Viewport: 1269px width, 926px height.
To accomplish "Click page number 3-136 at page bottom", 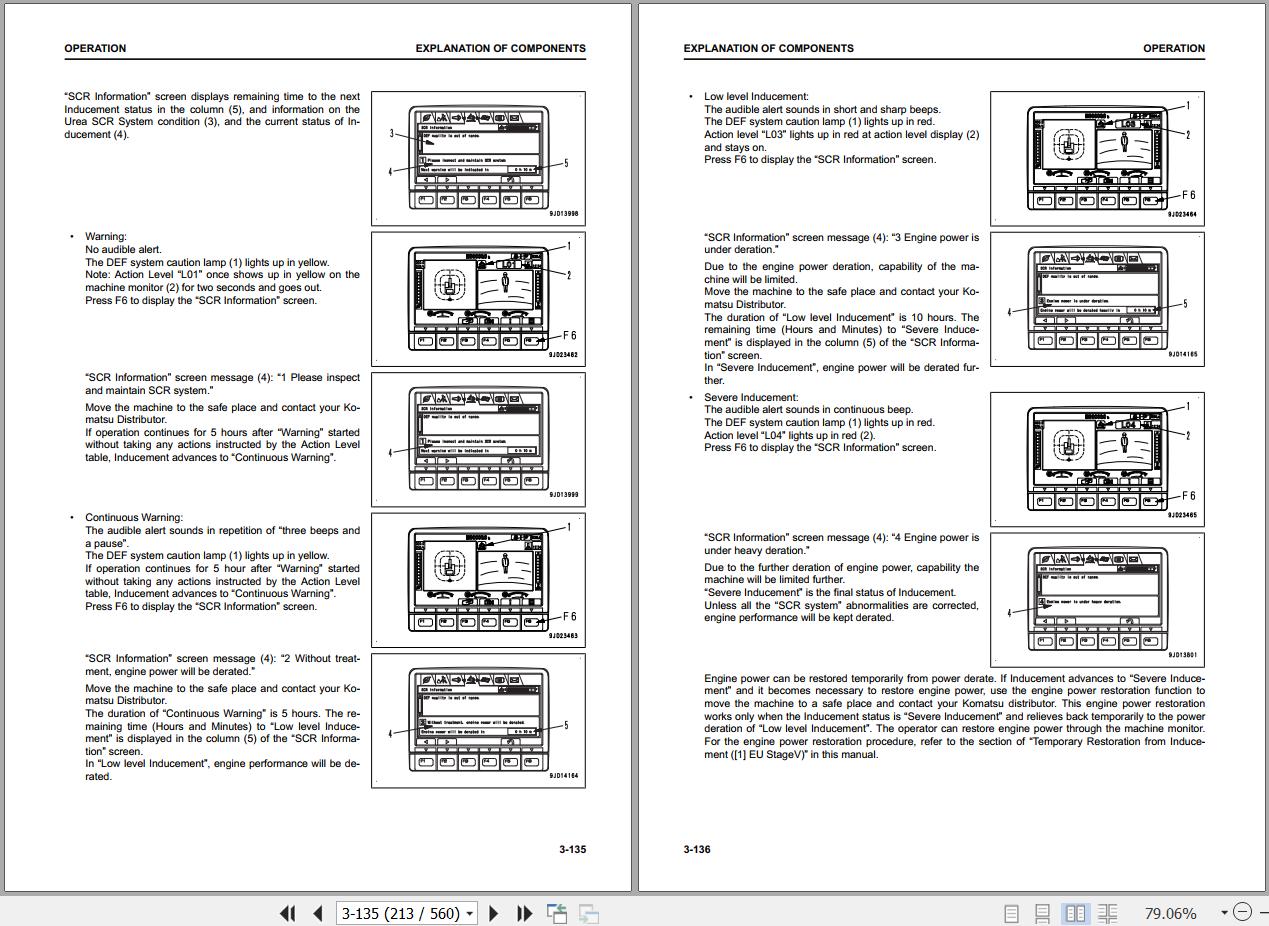I will pyautogui.click(x=697, y=849).
